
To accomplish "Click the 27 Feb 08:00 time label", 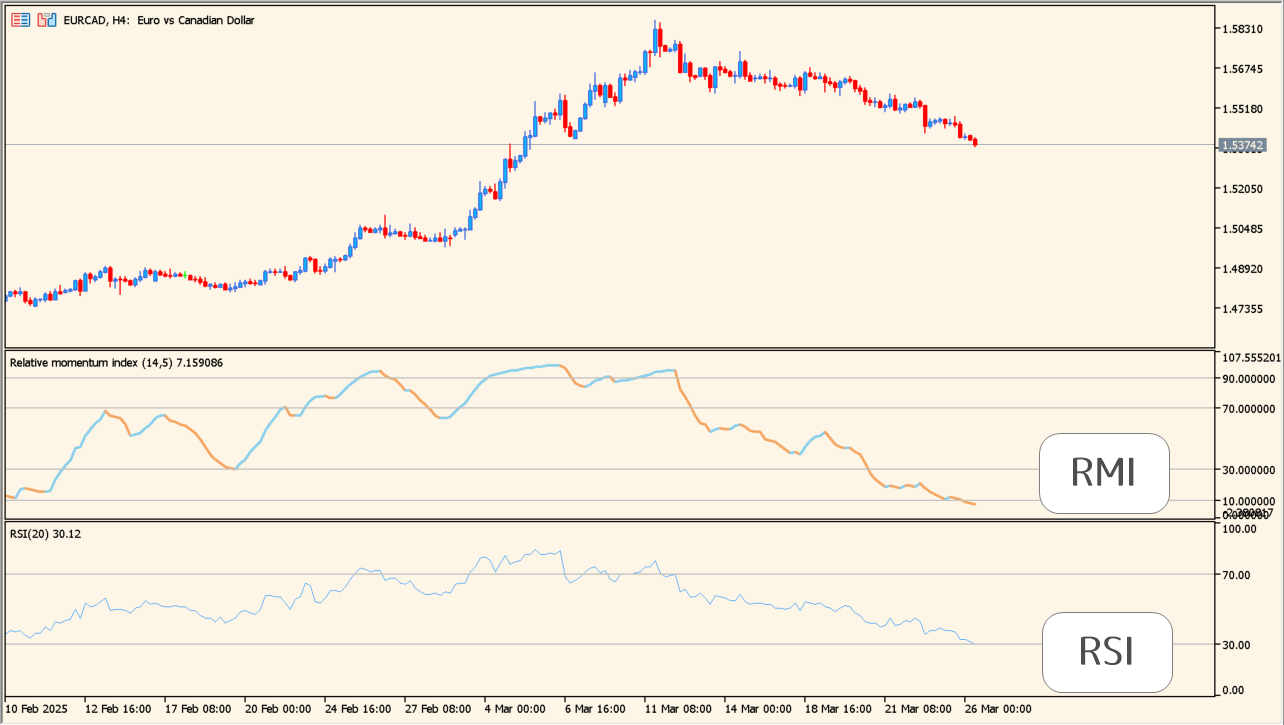I will pyautogui.click(x=438, y=708).
